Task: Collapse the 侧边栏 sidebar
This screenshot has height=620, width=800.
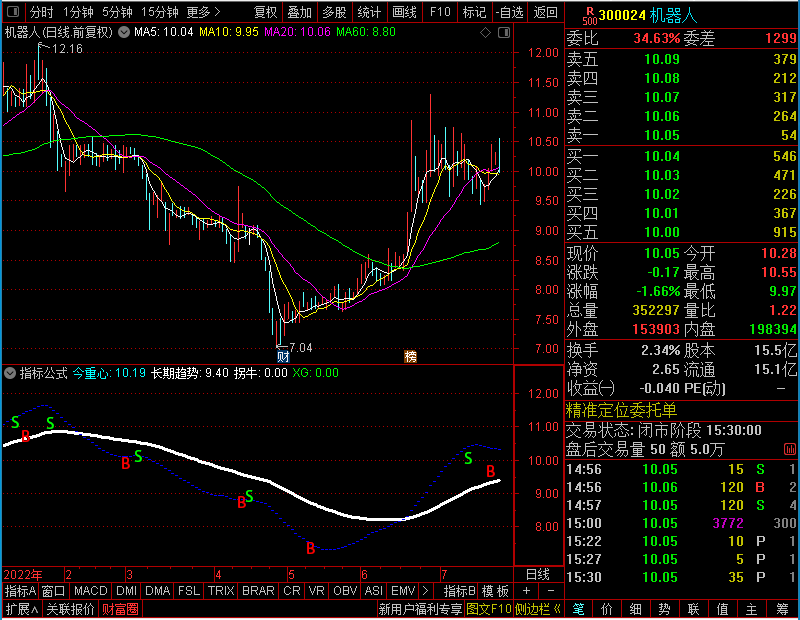Action: [538, 609]
